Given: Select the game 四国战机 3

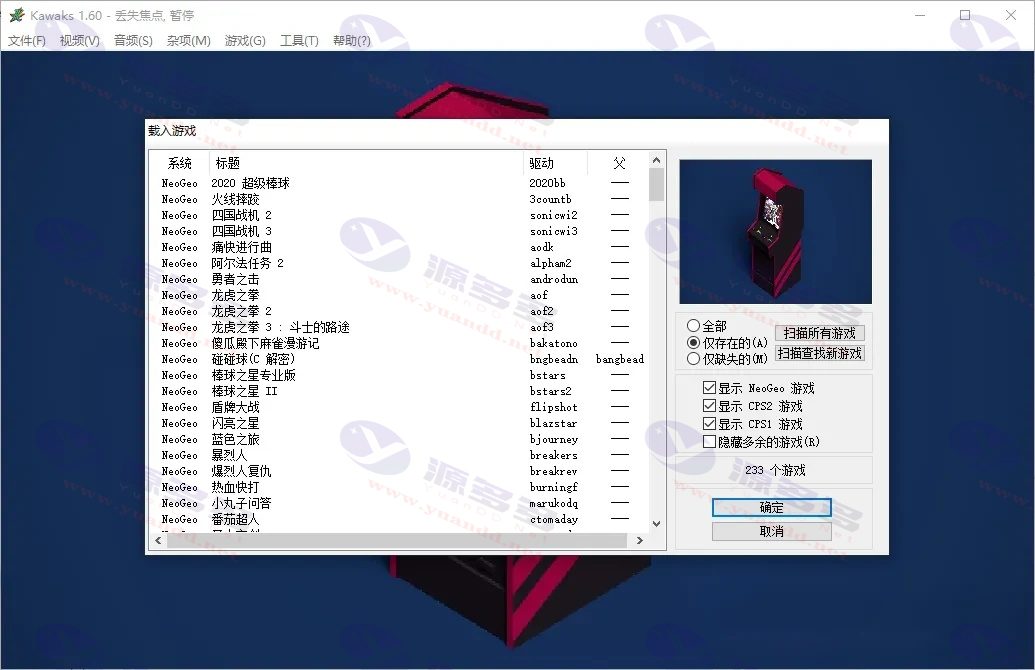Looking at the screenshot, I should tap(241, 231).
